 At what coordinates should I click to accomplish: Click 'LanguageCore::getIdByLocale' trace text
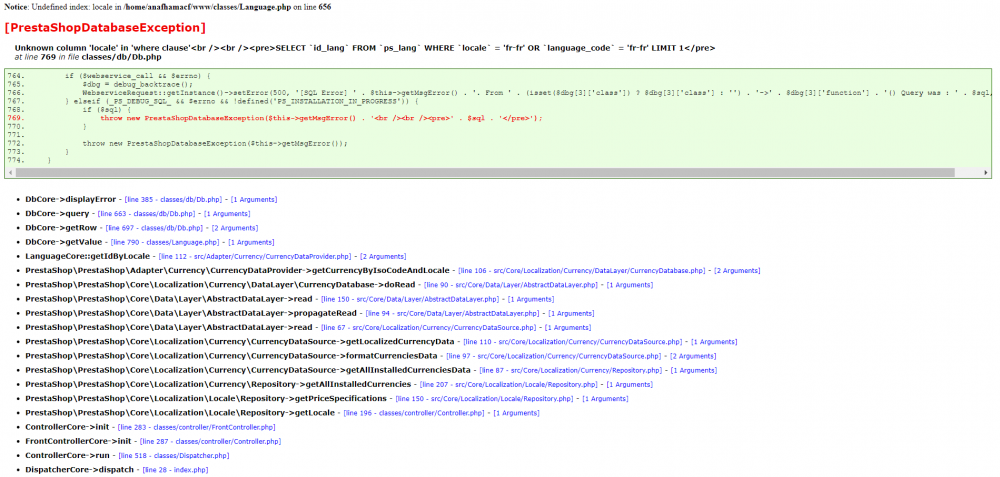[x=87, y=256]
